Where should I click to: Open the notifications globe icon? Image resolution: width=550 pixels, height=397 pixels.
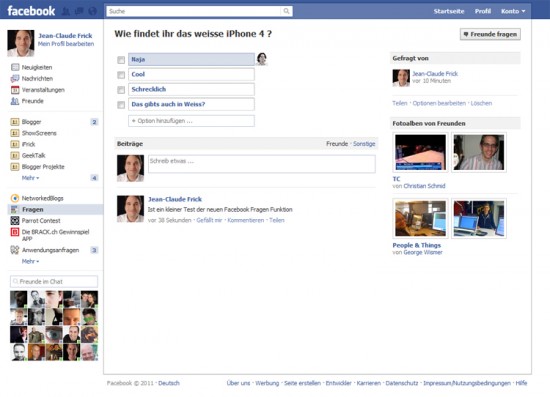click(92, 11)
